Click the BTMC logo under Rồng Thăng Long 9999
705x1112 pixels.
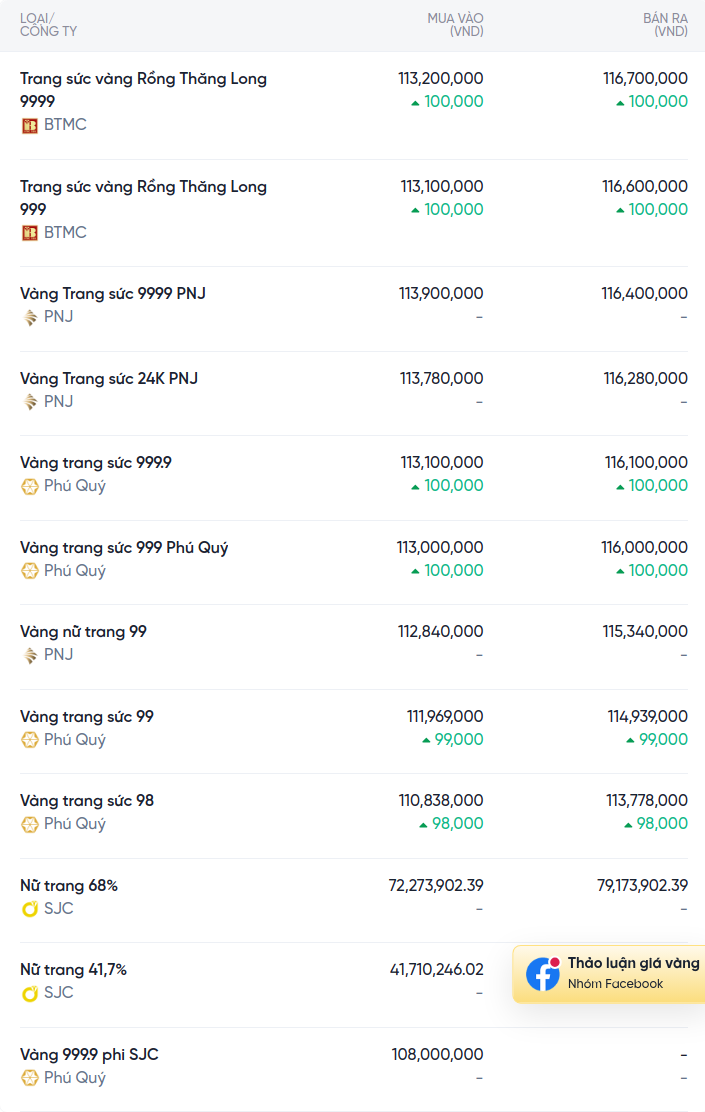[30, 126]
